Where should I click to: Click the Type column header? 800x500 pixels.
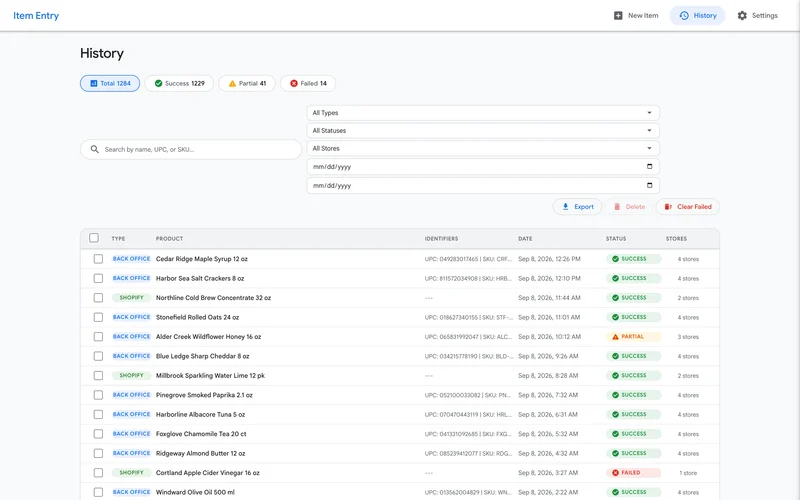click(118, 239)
